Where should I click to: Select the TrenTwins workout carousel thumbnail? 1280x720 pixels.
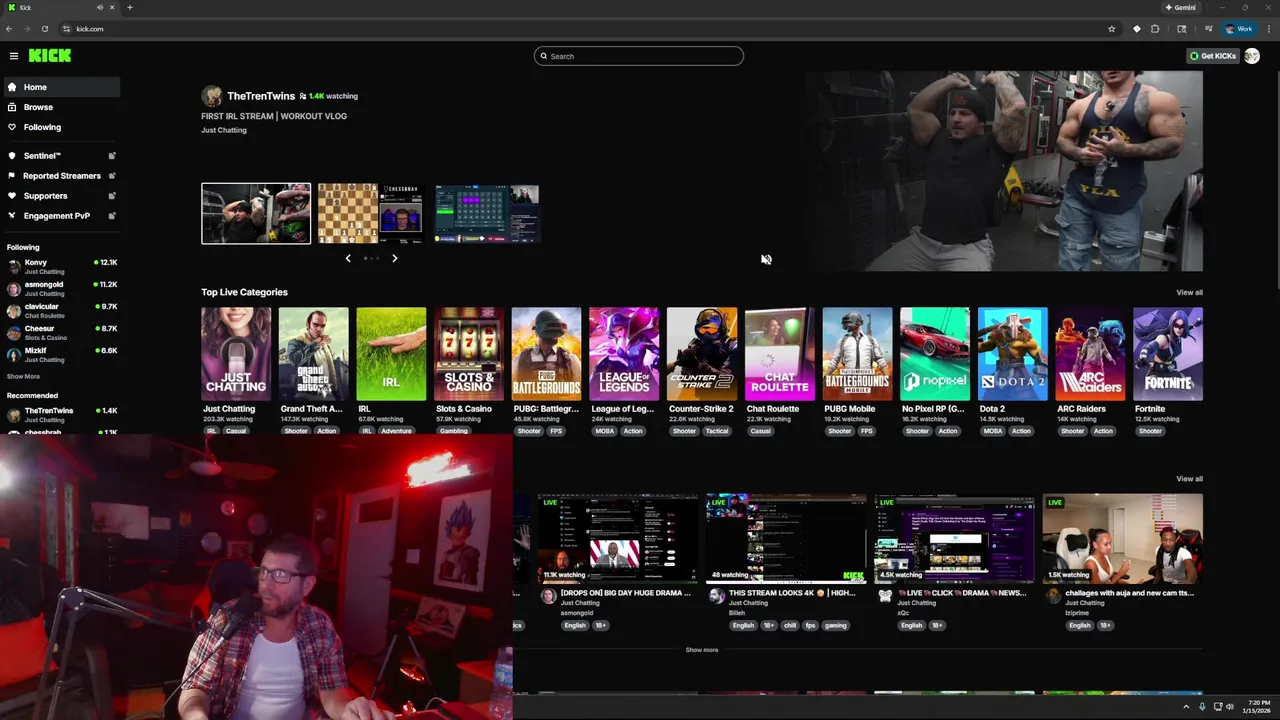pyautogui.click(x=256, y=213)
